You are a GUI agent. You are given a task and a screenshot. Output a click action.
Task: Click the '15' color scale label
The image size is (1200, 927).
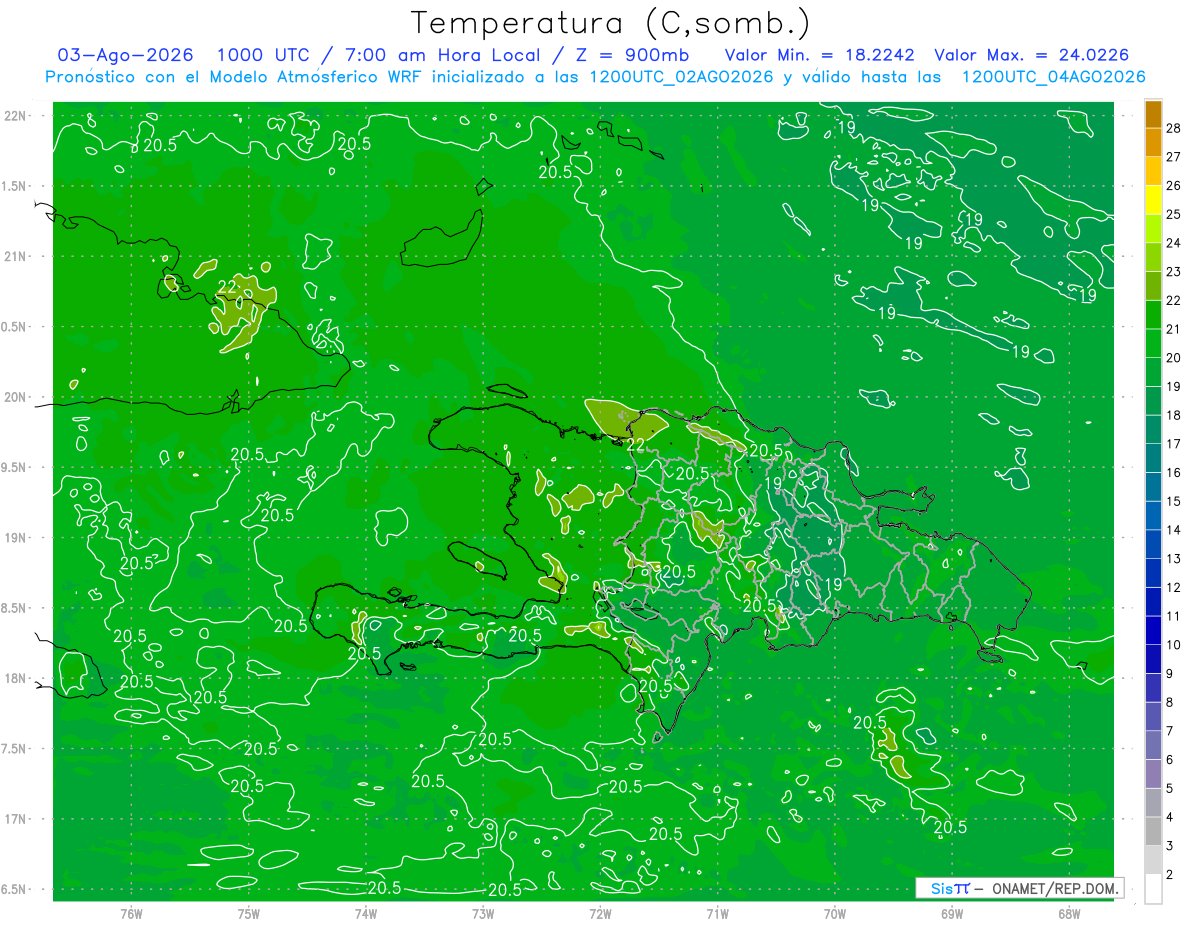(x=1174, y=501)
